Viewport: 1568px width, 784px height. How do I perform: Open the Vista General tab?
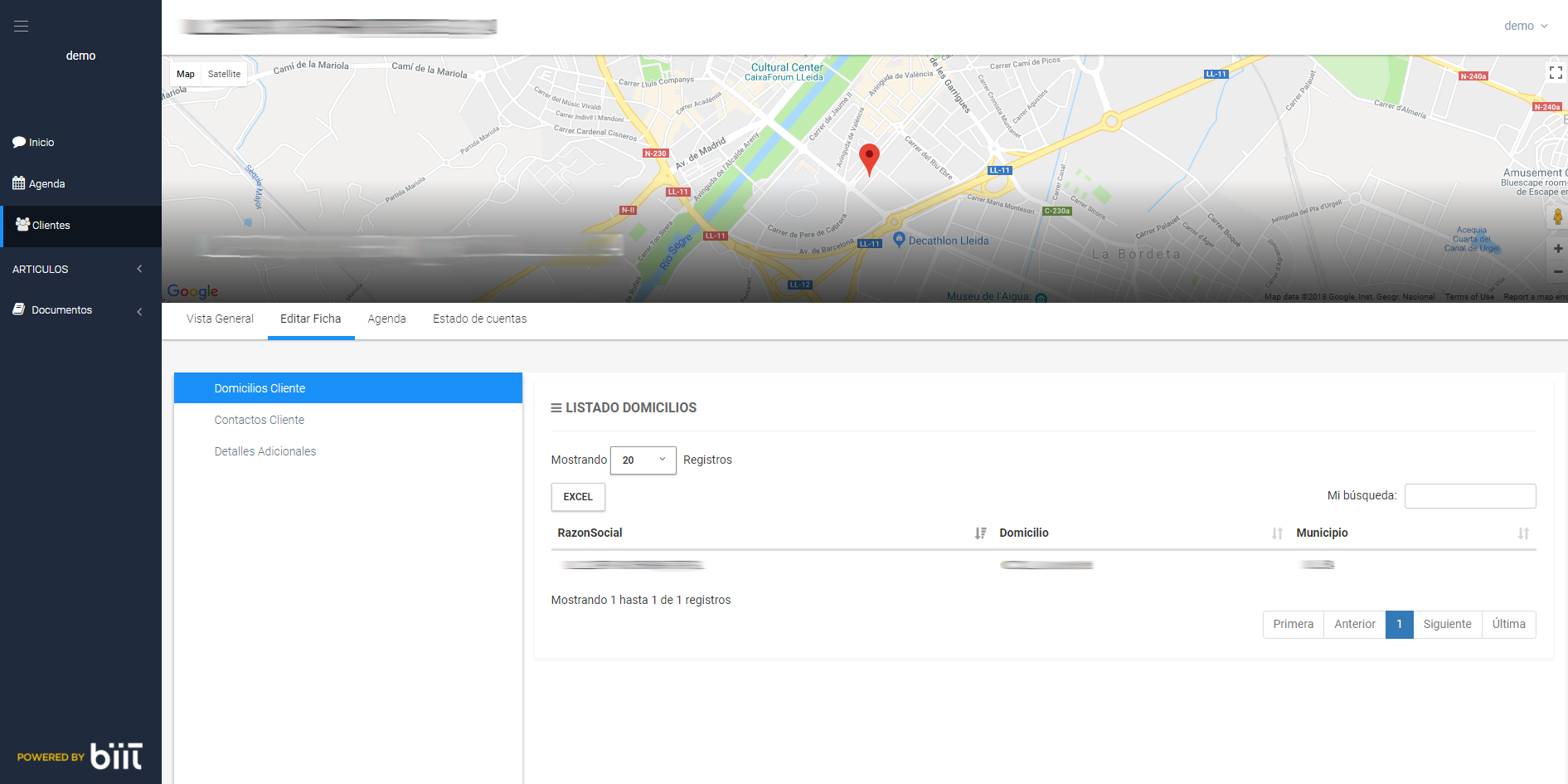(x=220, y=319)
